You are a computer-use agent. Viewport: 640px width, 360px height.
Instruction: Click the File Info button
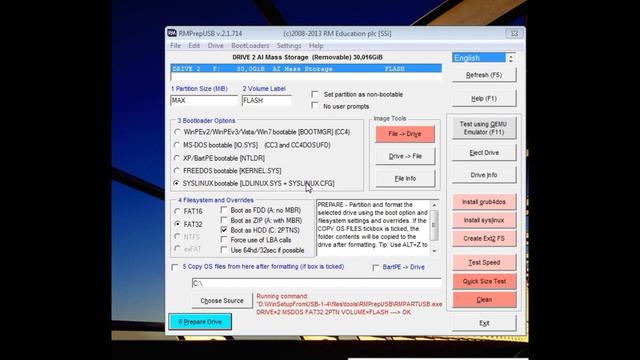pyautogui.click(x=405, y=179)
